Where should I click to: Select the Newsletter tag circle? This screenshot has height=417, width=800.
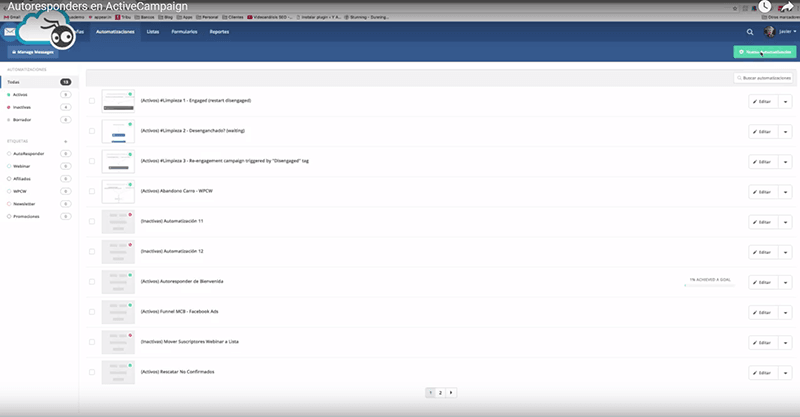[9, 204]
